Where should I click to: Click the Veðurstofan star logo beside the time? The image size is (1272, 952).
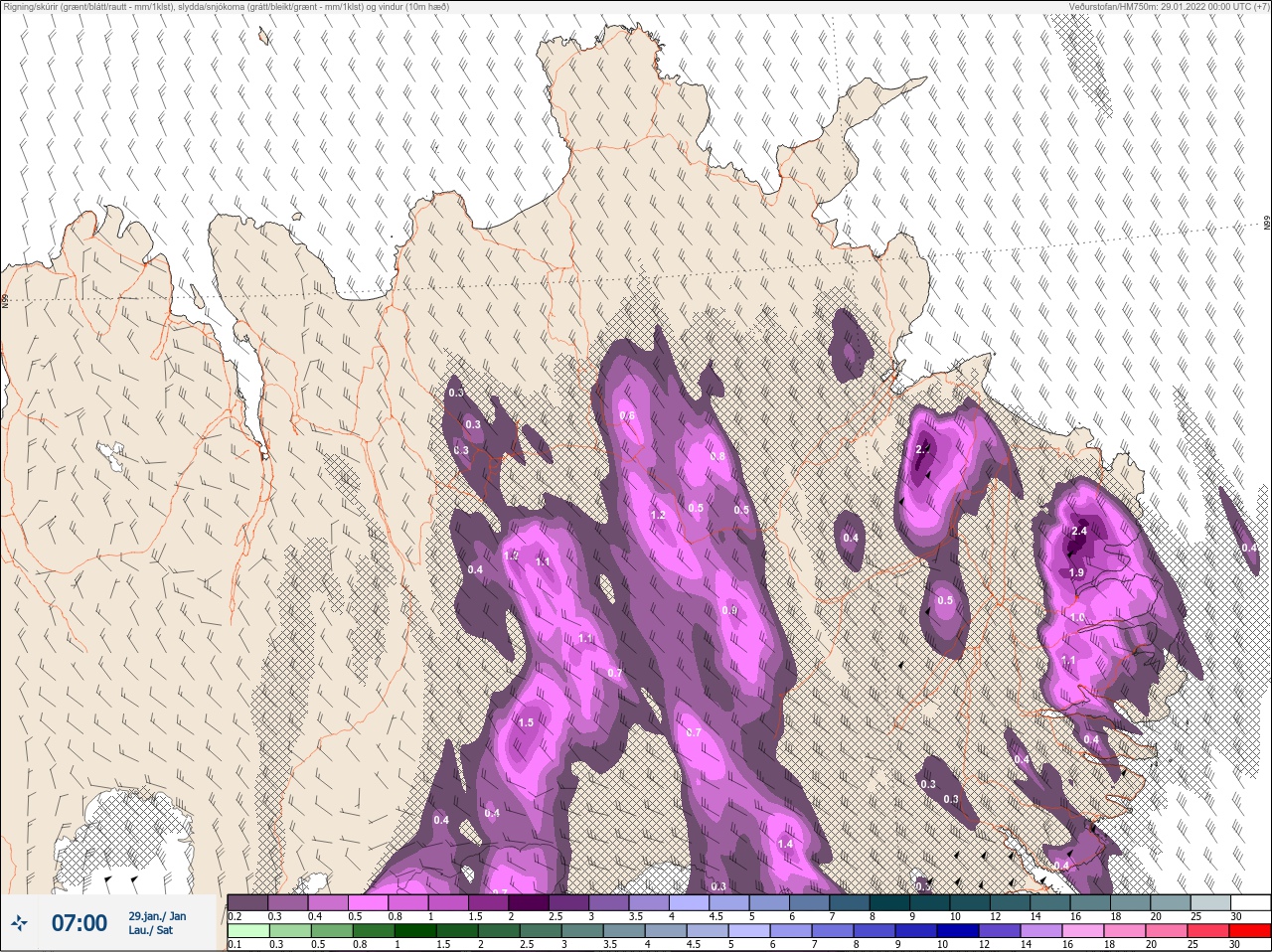click(19, 923)
